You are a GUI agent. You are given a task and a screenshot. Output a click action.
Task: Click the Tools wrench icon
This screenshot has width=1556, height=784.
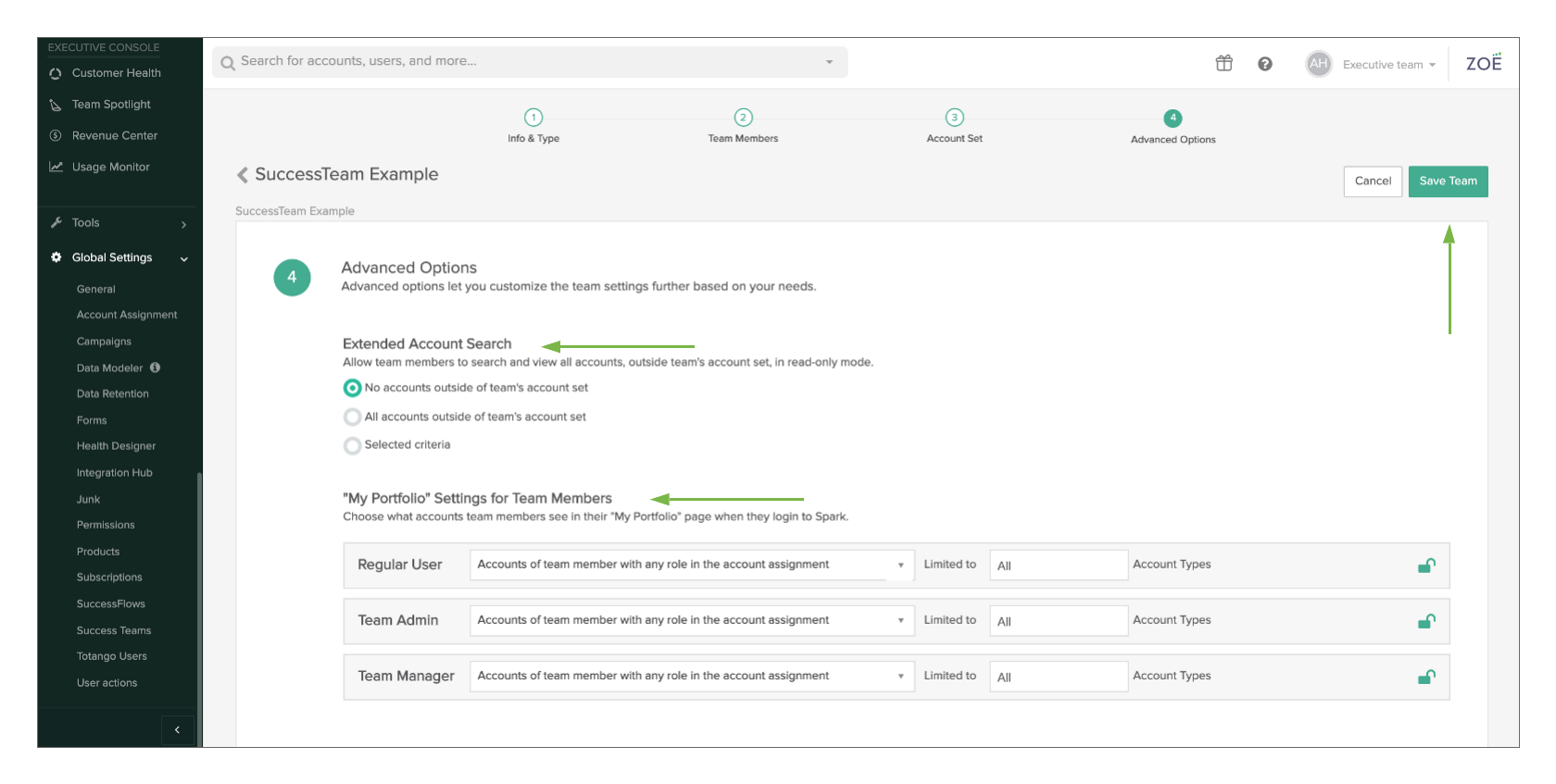tap(56, 223)
